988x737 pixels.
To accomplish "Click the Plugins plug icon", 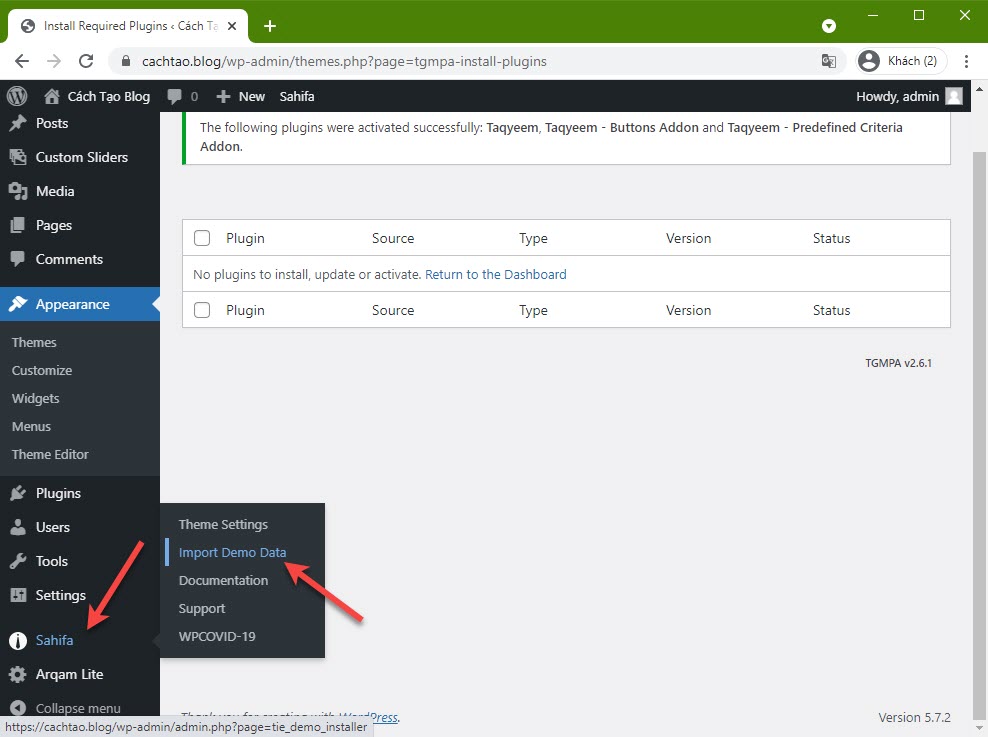I will pyautogui.click(x=18, y=493).
